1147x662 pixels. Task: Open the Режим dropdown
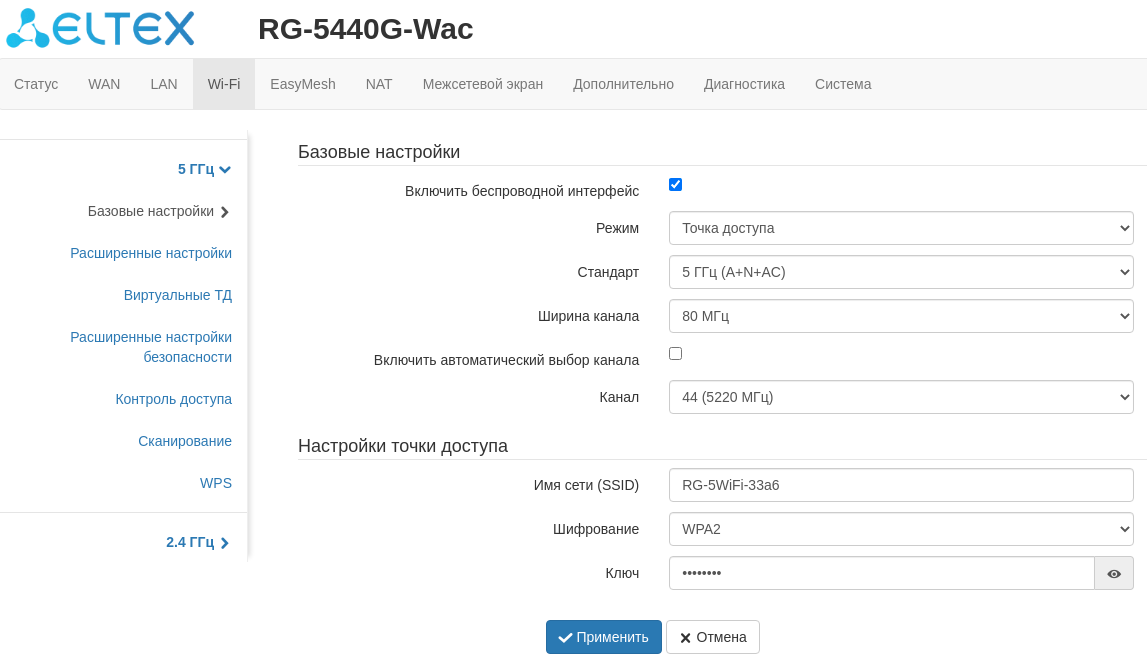click(x=900, y=228)
